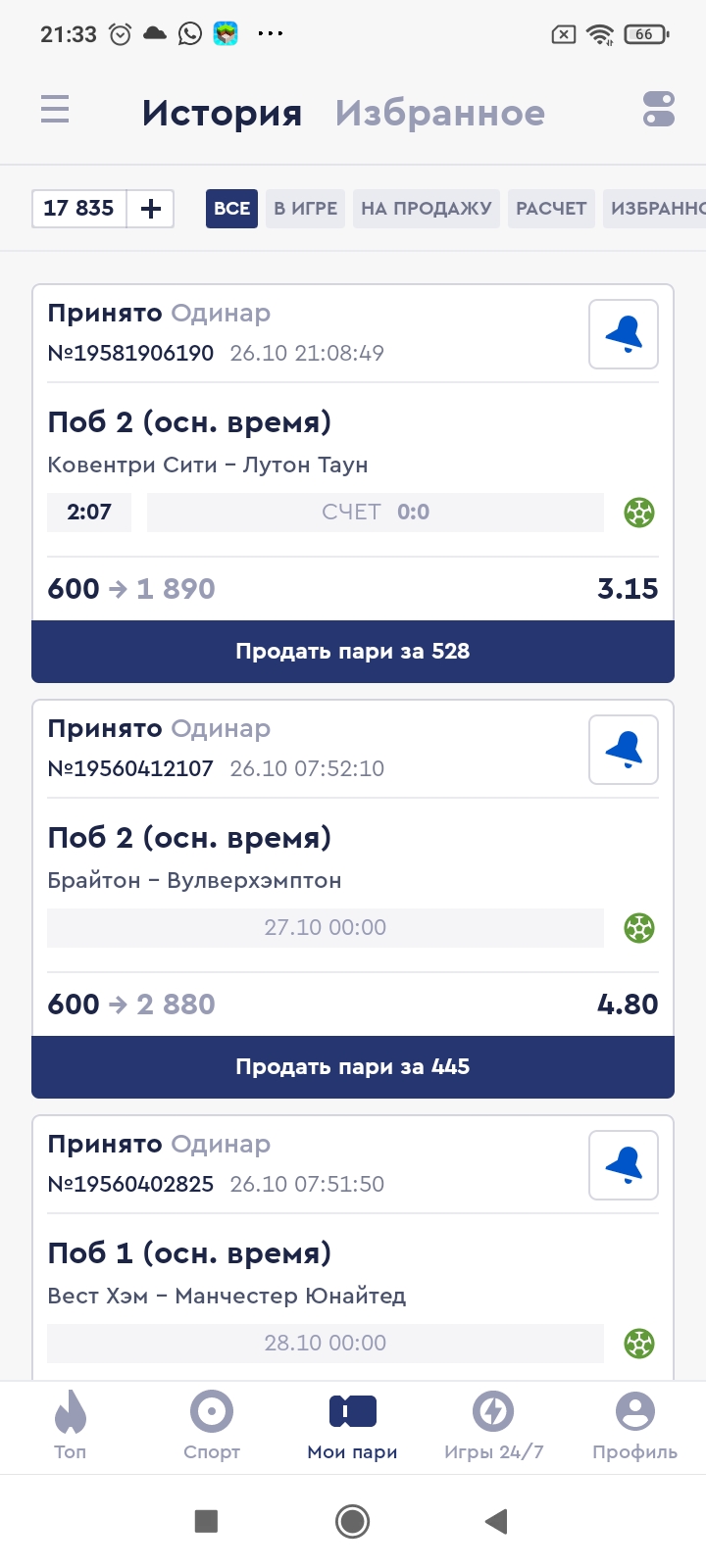Tap Android back navigation triangle

pos(496,1521)
